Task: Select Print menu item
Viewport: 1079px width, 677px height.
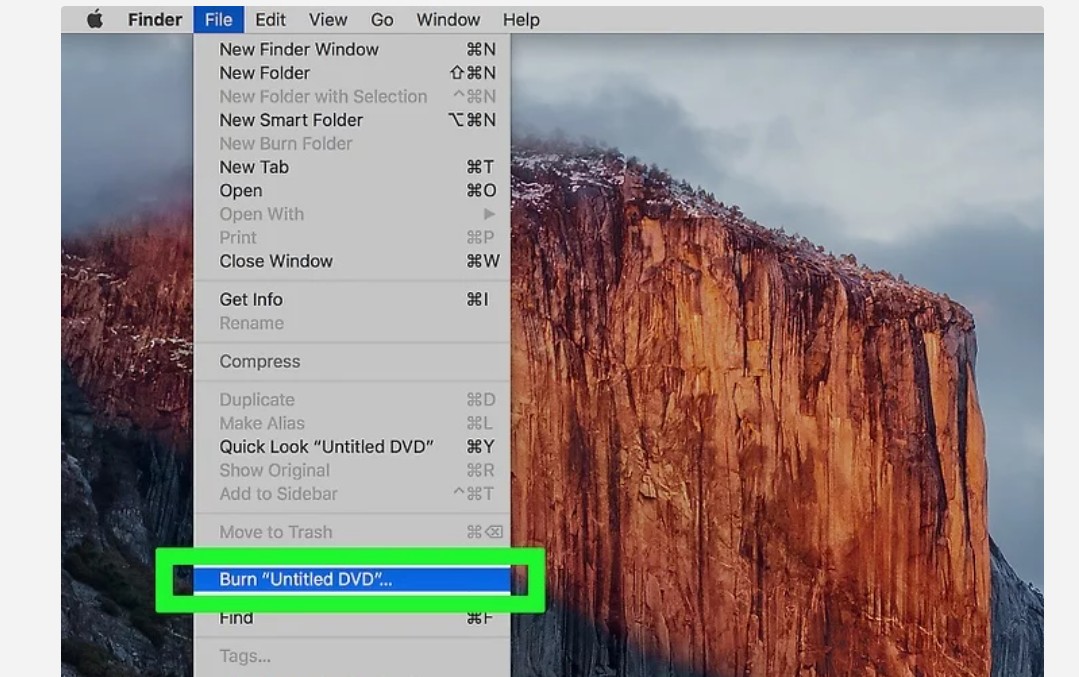Action: [x=352, y=237]
